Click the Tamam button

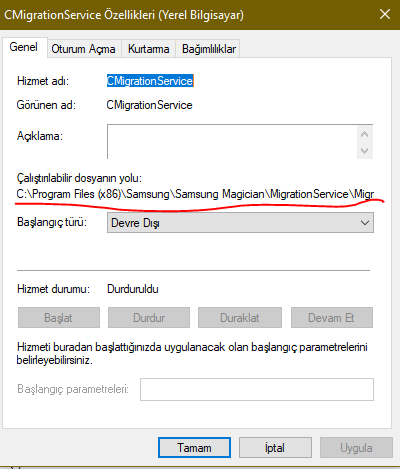pos(194,448)
